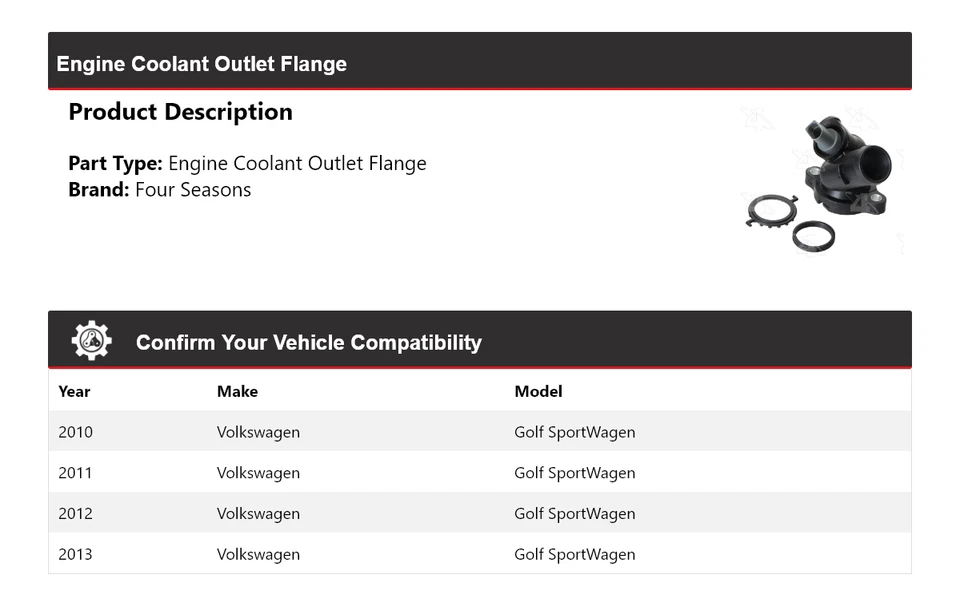Select the 2013 year cell
Screen dimensions: 960x606
click(75, 554)
